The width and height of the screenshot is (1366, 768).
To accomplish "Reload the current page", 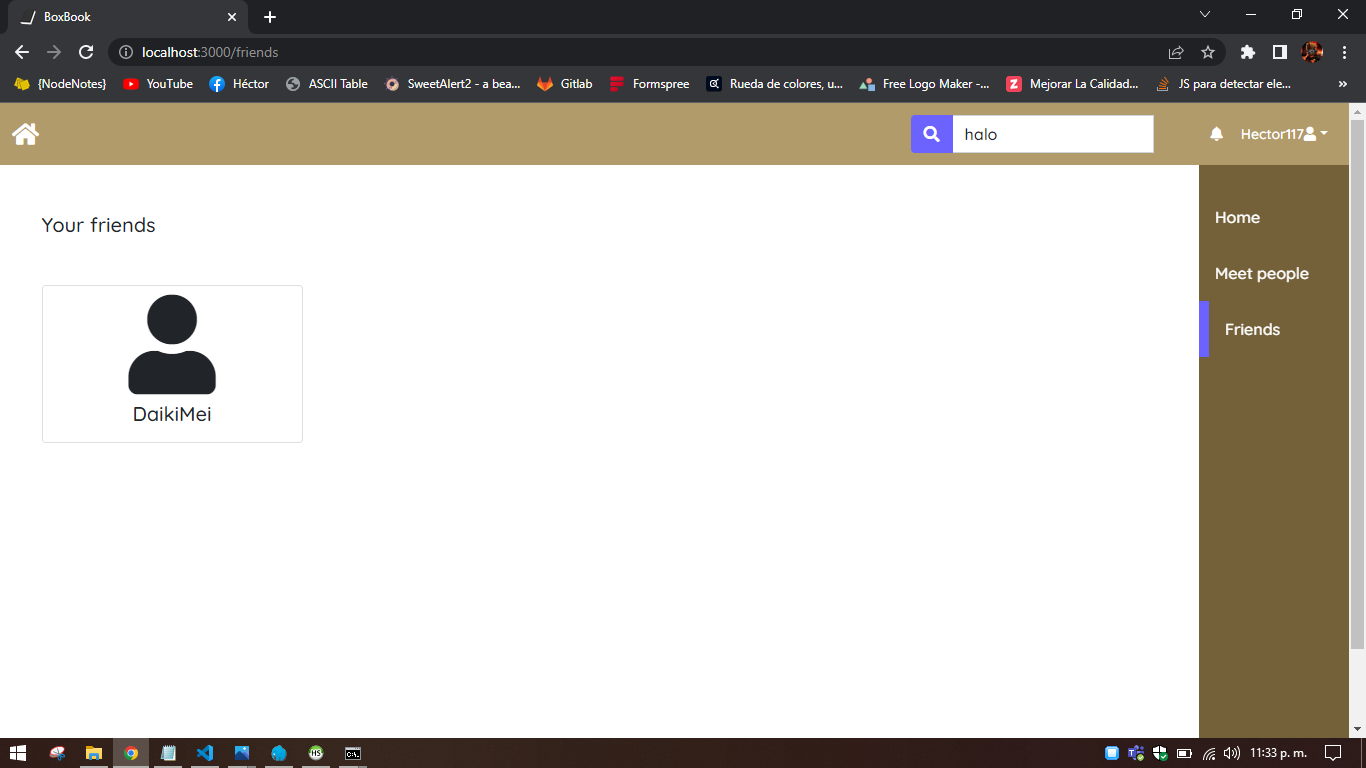I will (86, 52).
